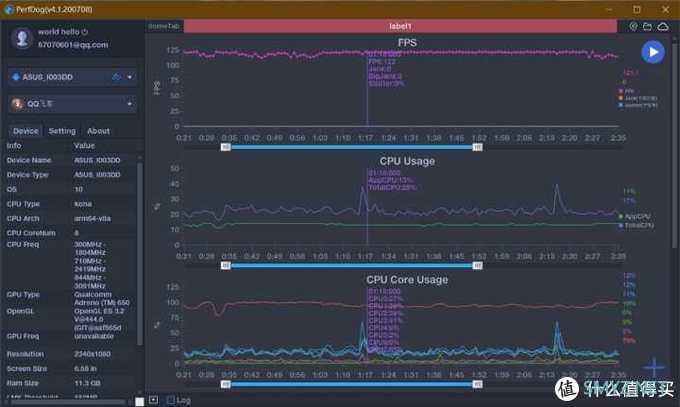Click the blue plus icon at bottom right
Screen dimensions: 680x407
point(653,367)
